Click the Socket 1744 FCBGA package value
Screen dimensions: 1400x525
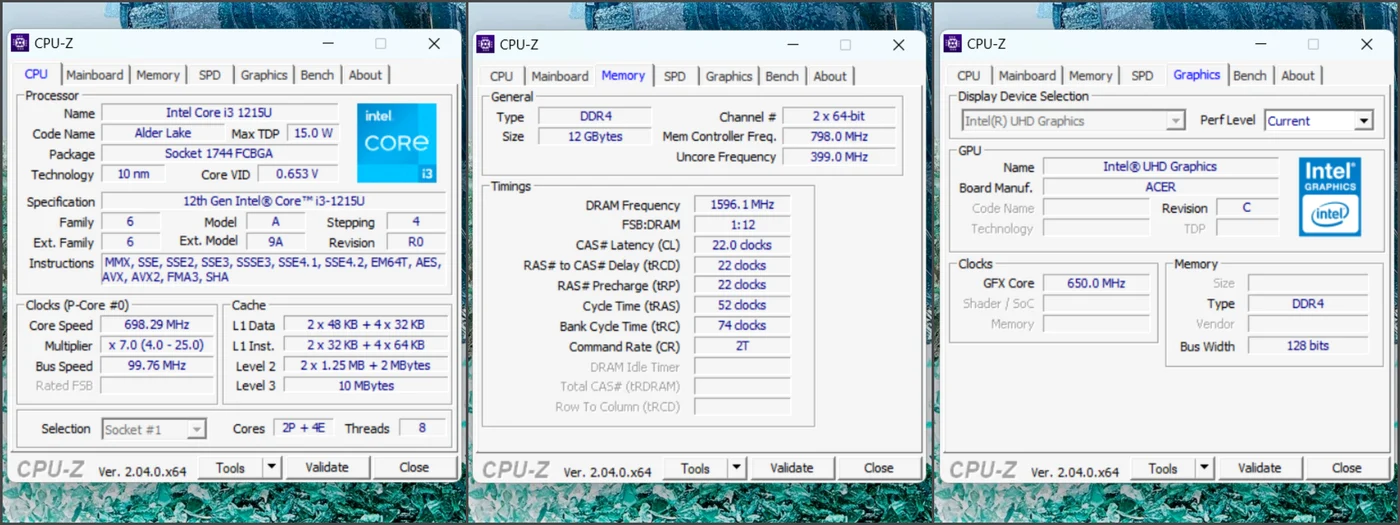(222, 154)
